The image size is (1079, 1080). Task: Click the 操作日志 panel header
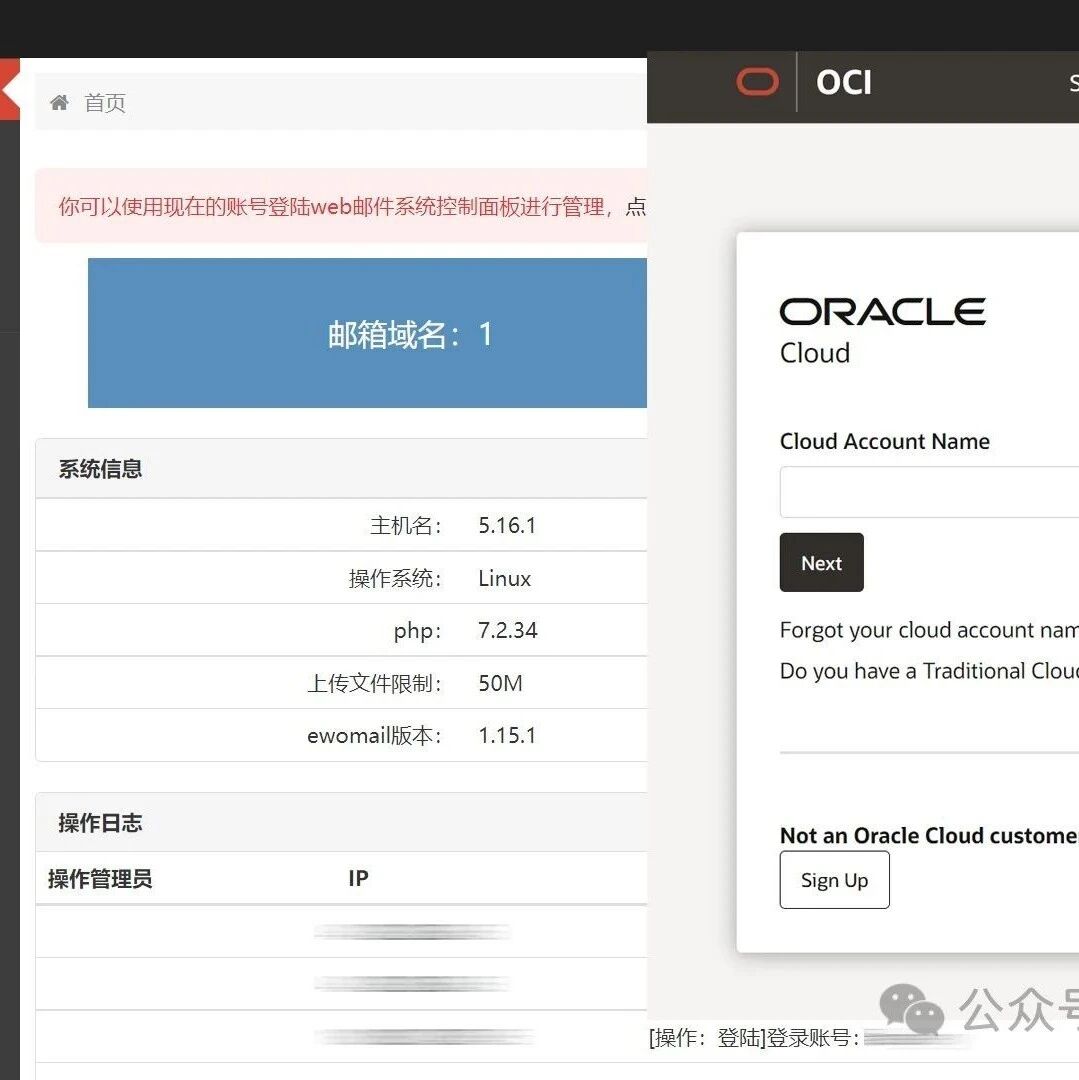(x=341, y=822)
